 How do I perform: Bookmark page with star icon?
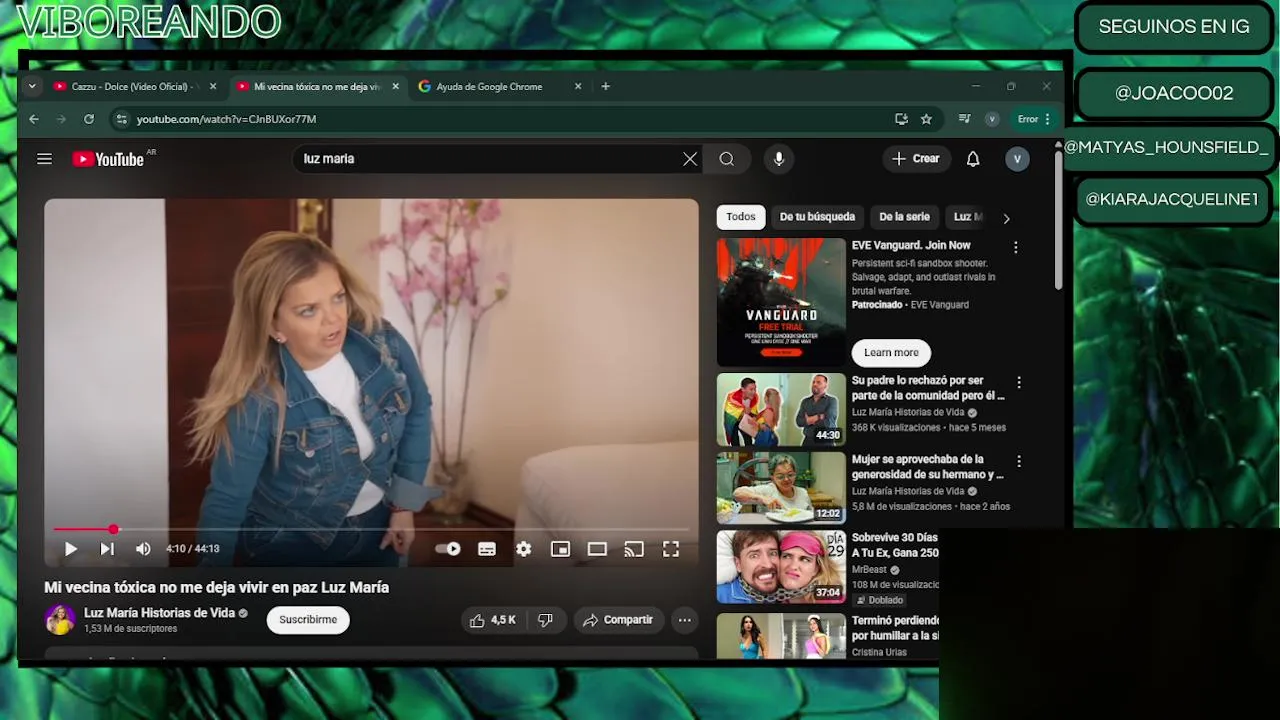click(x=926, y=119)
